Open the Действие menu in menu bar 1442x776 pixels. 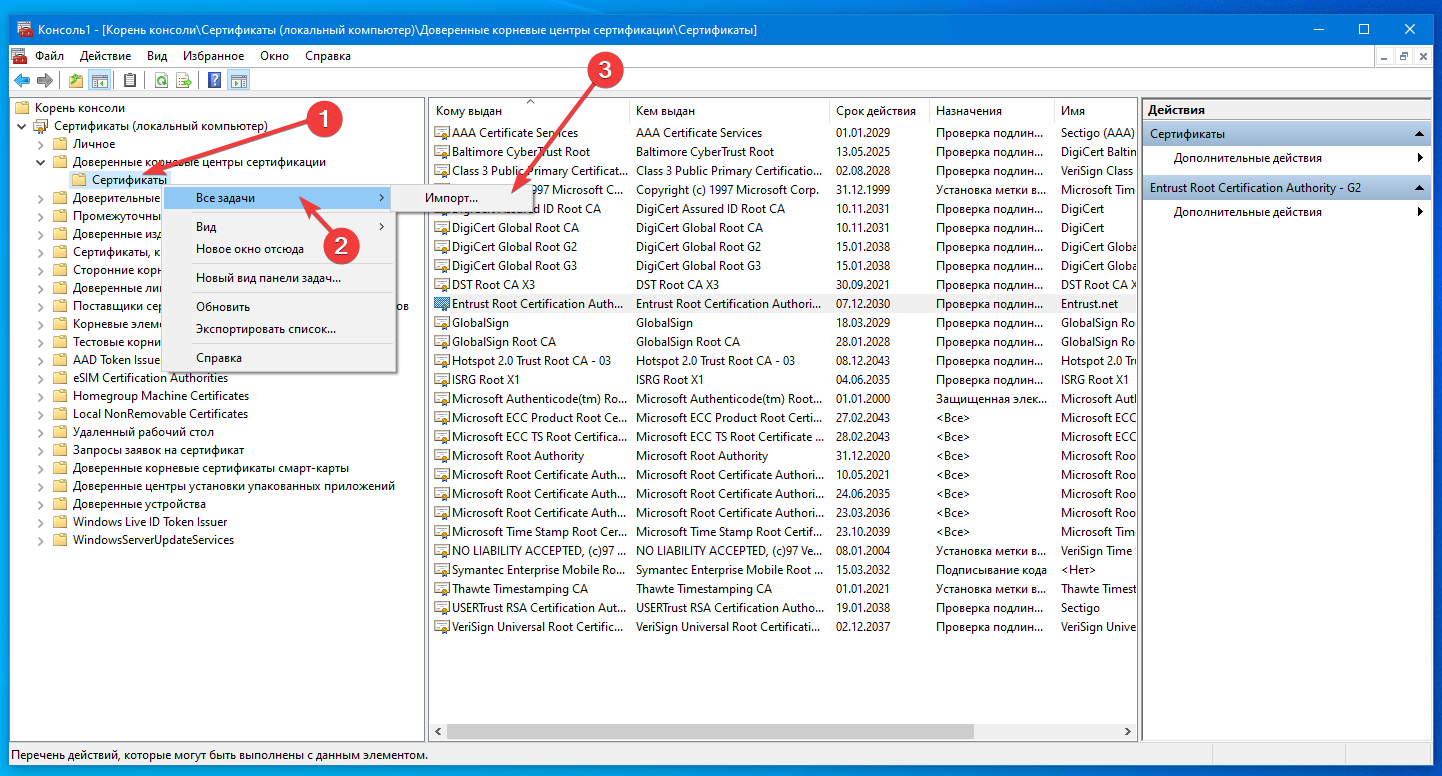tap(105, 56)
